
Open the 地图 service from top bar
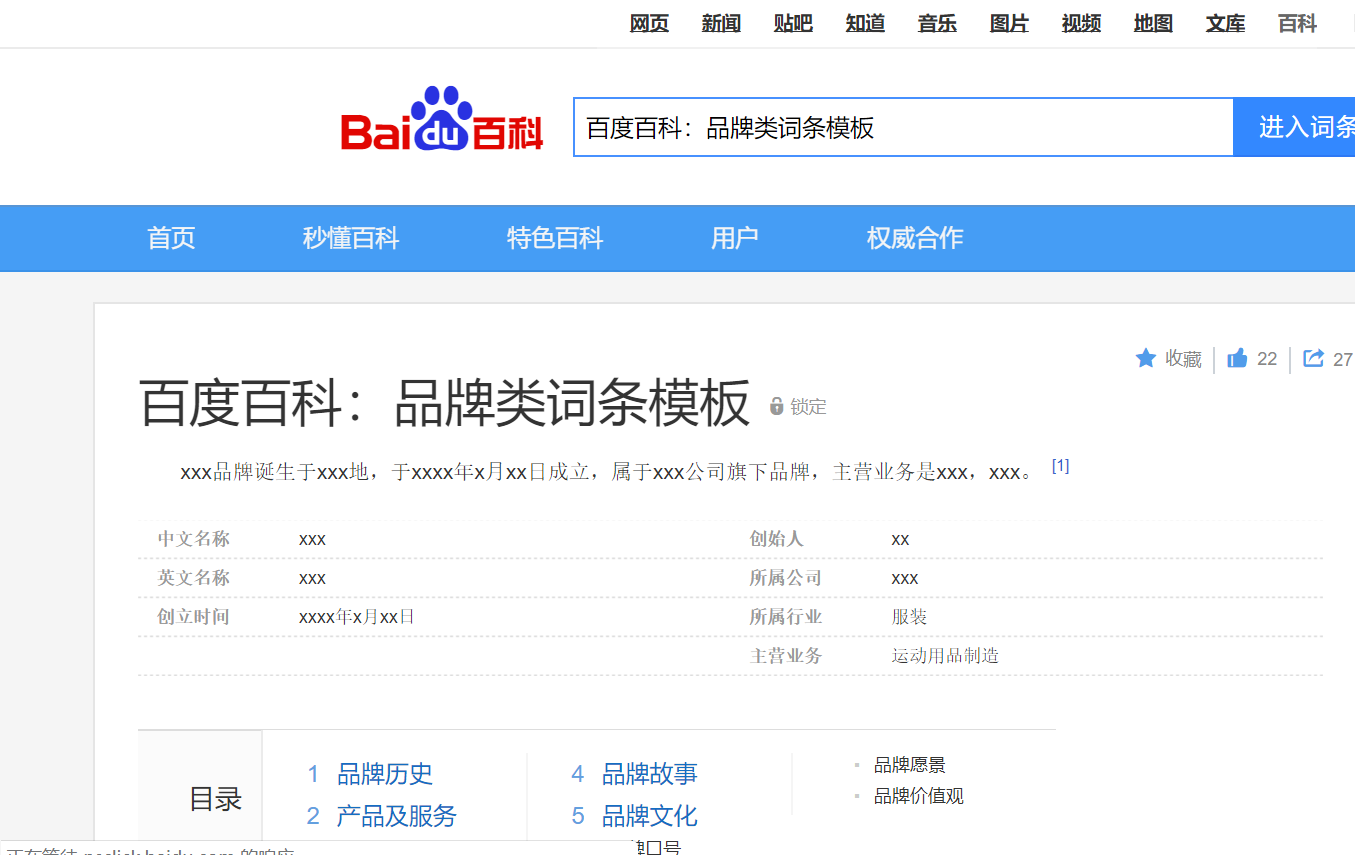[x=1152, y=23]
